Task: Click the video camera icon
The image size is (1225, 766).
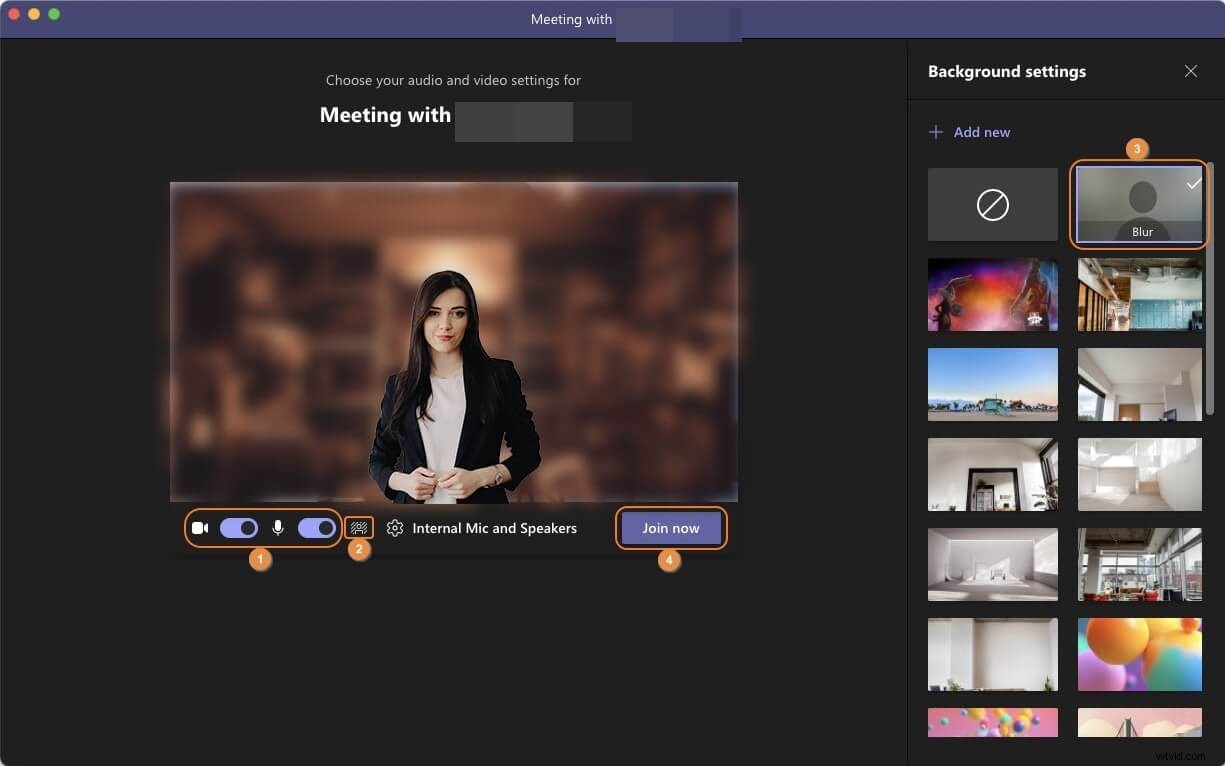Action: pyautogui.click(x=200, y=528)
